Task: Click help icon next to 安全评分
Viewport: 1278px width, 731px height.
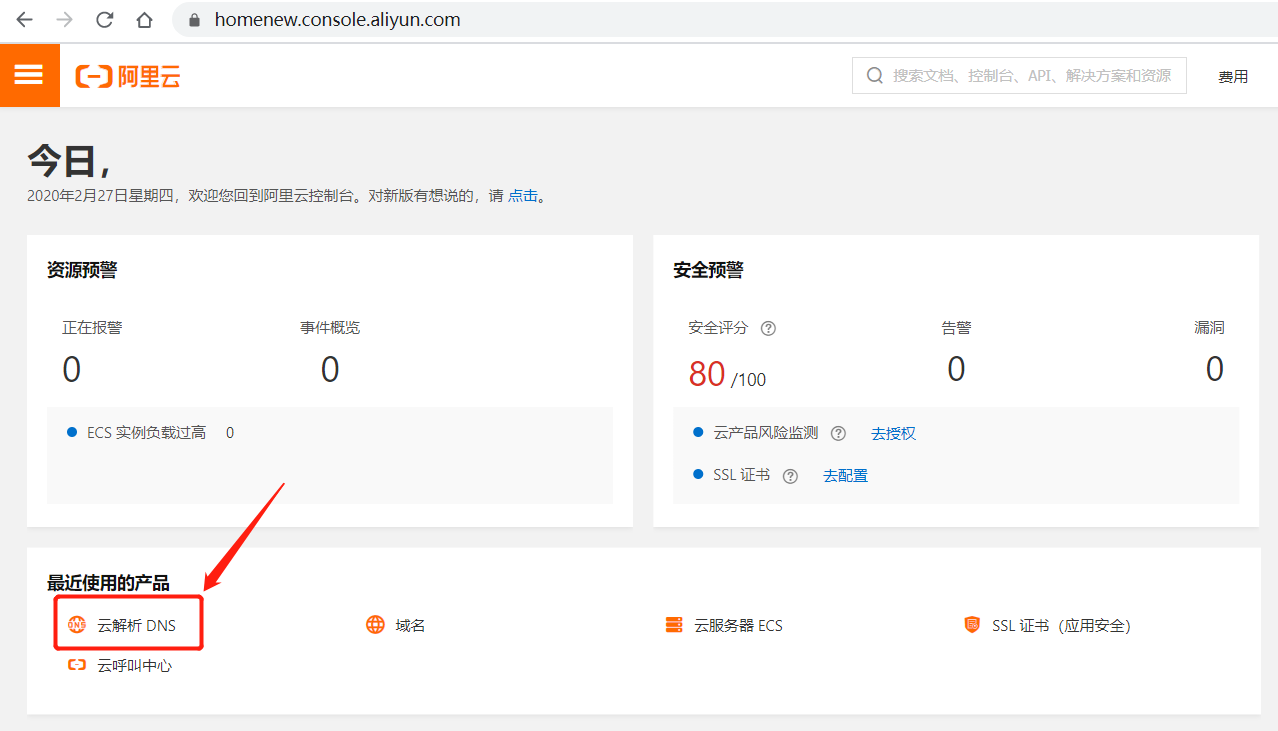Action: click(768, 328)
